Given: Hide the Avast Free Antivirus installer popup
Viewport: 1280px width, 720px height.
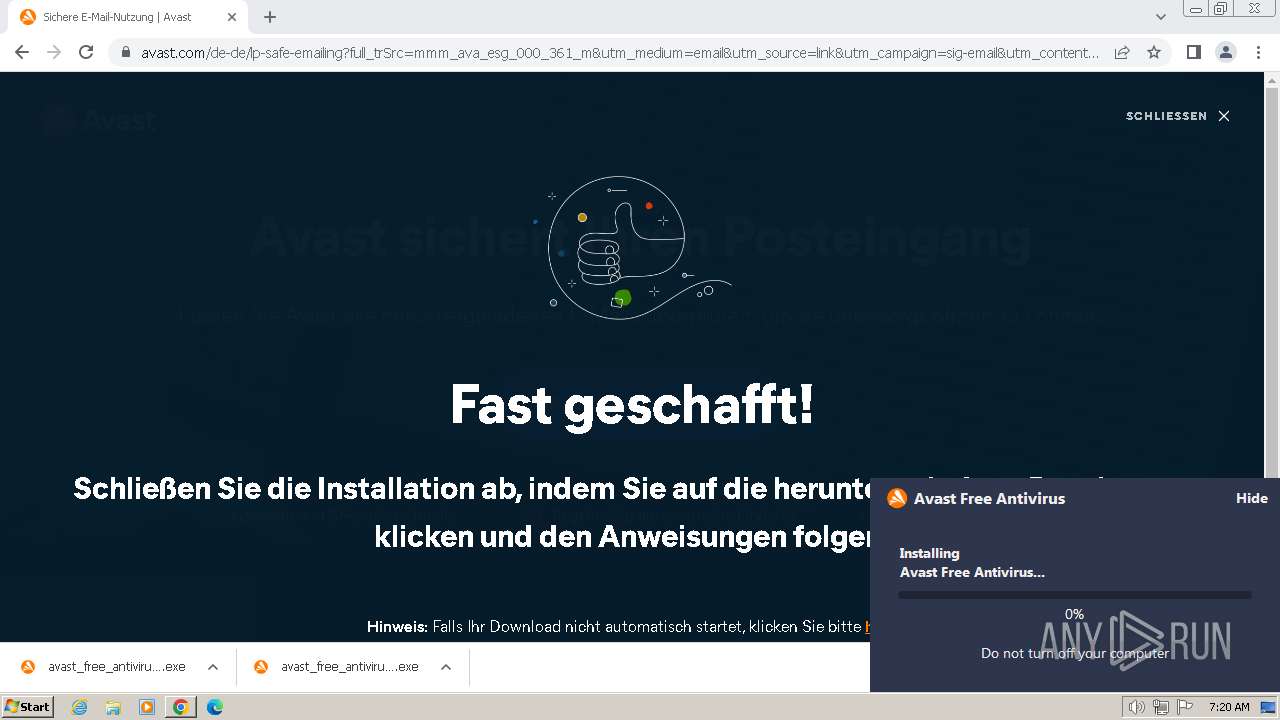Looking at the screenshot, I should coord(1251,498).
